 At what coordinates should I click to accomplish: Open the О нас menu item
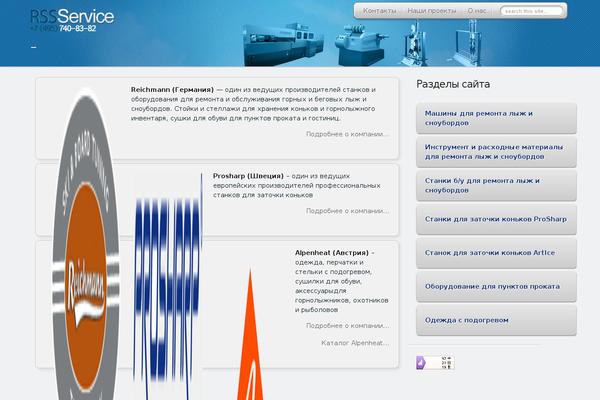pyautogui.click(x=477, y=11)
